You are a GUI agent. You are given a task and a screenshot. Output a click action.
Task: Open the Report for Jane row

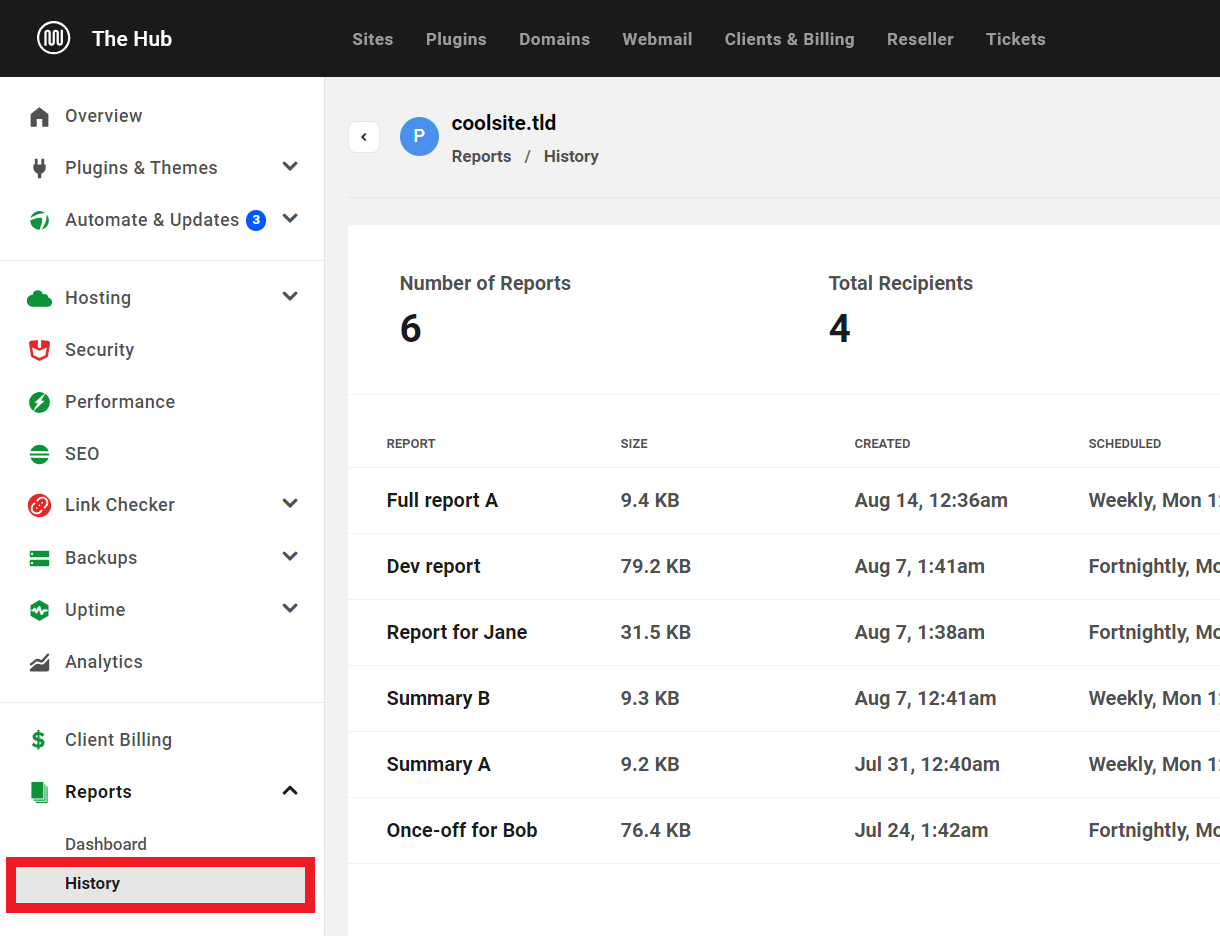click(x=784, y=632)
